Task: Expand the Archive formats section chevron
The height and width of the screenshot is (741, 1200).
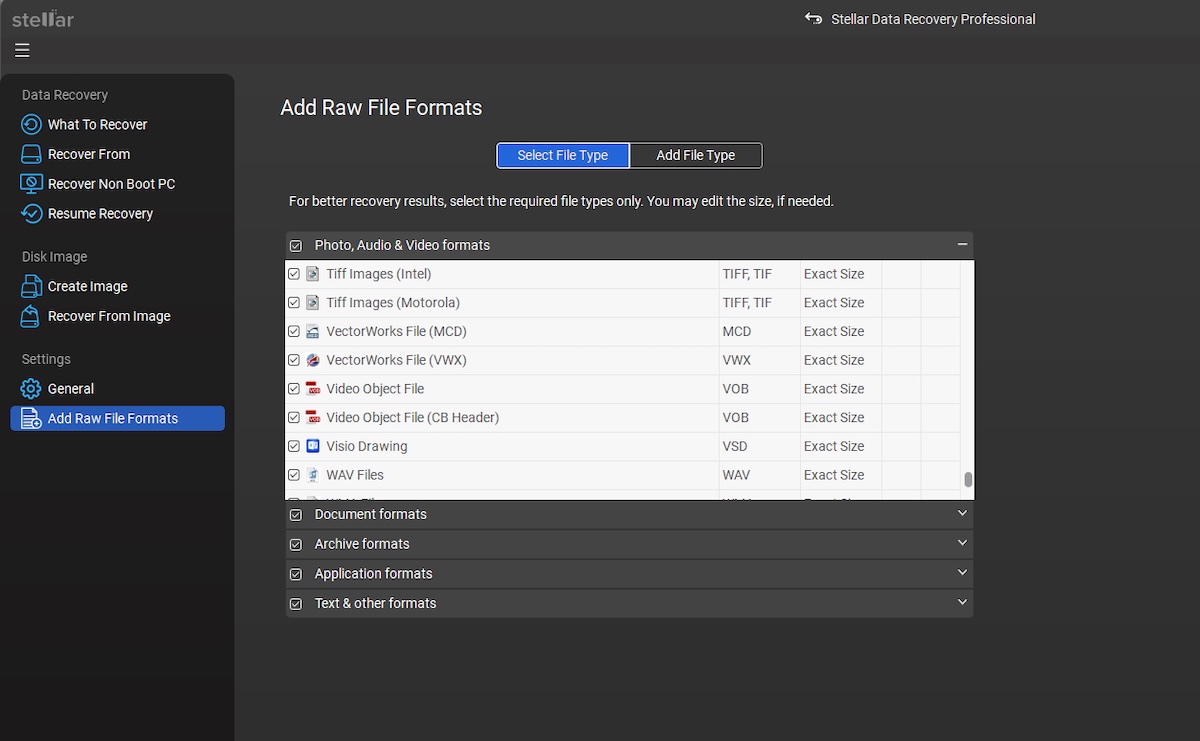Action: 962,543
